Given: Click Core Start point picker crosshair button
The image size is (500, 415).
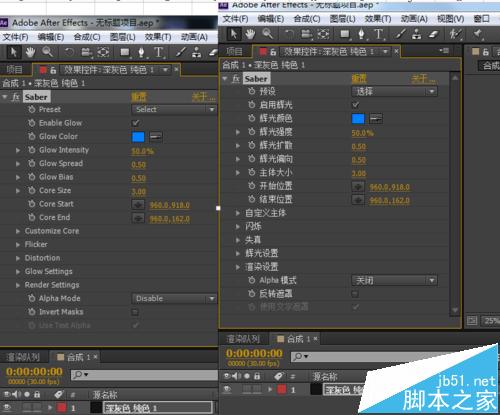Looking at the screenshot, I should tap(138, 204).
